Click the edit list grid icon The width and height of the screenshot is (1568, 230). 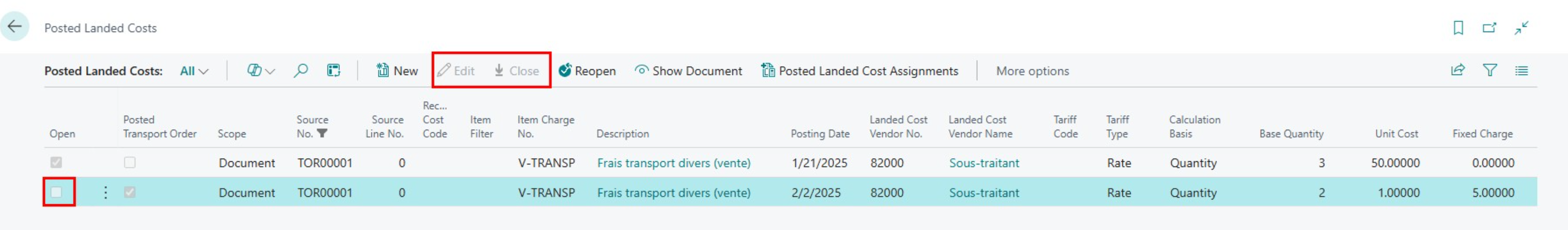(x=334, y=71)
